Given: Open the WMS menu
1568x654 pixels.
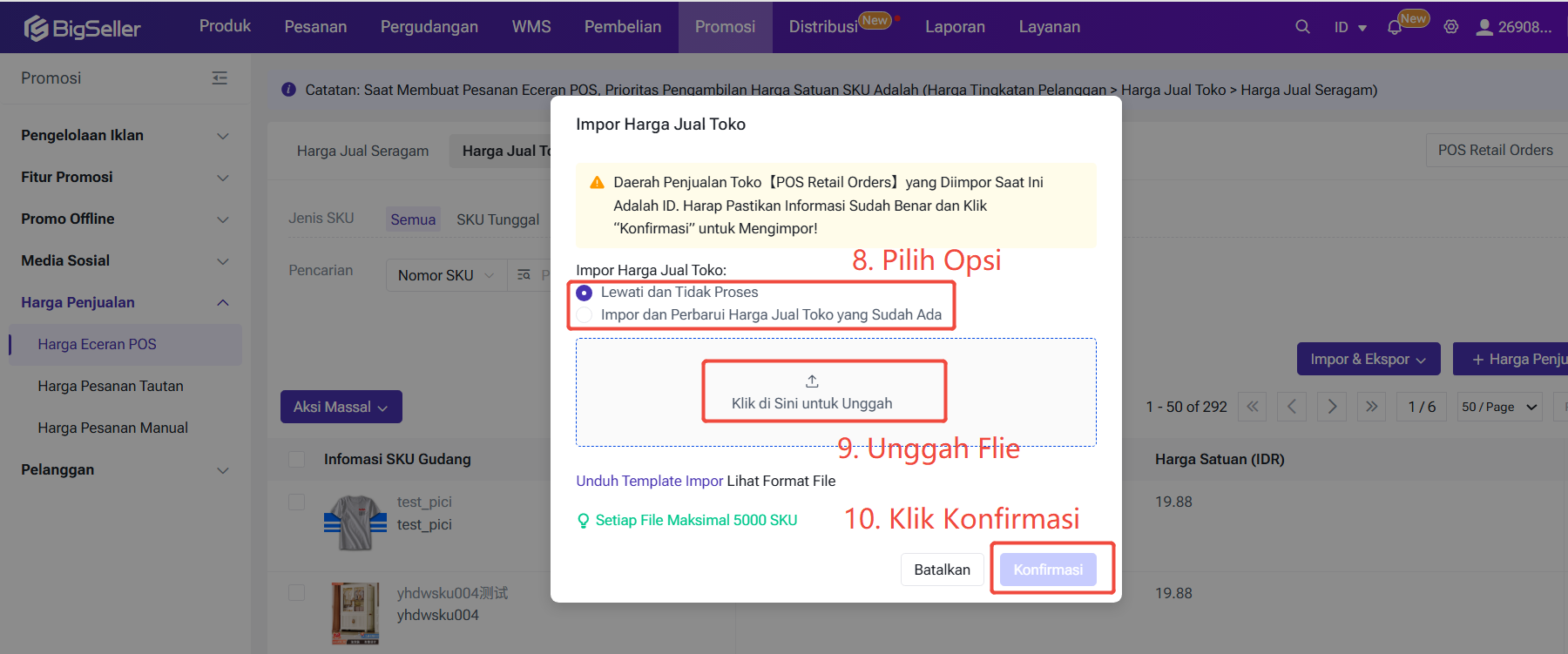Looking at the screenshot, I should click(531, 27).
